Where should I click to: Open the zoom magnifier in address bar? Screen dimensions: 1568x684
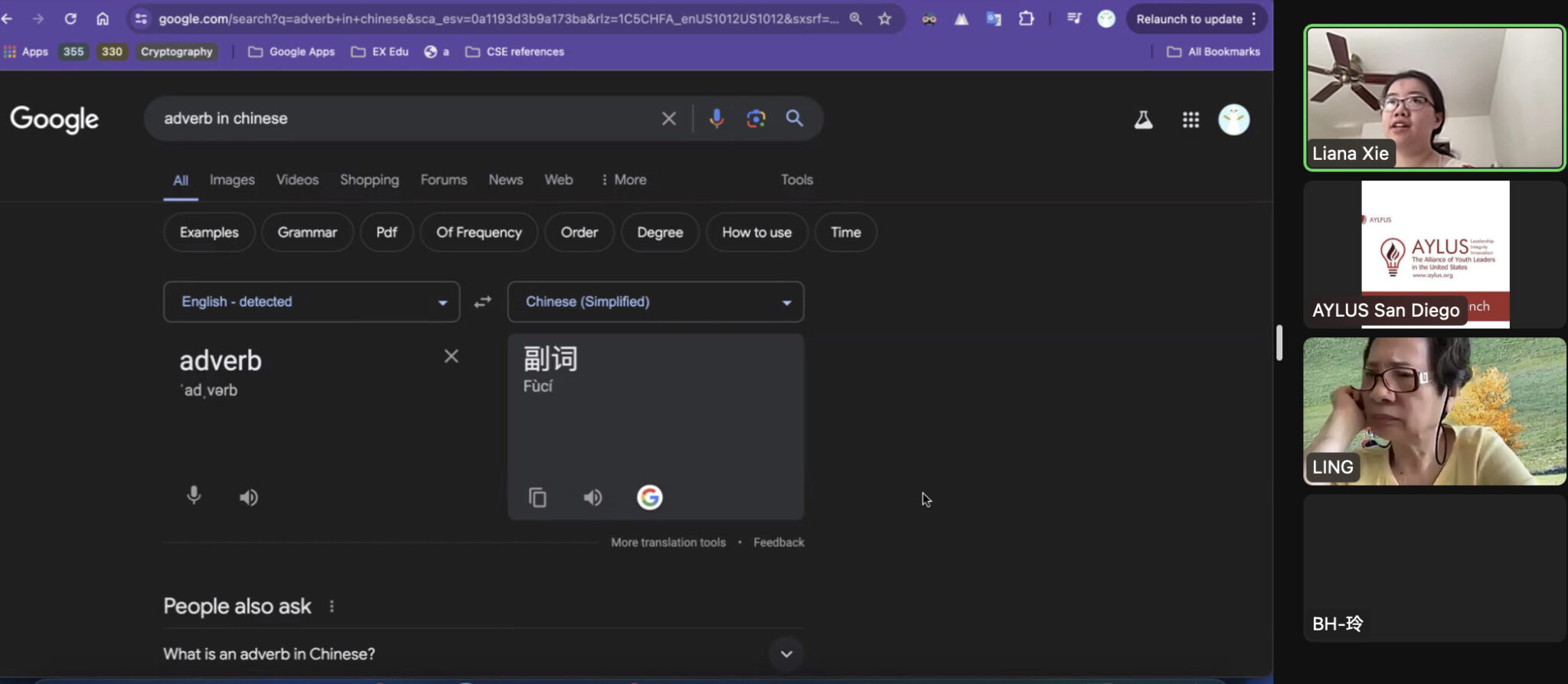[x=855, y=18]
